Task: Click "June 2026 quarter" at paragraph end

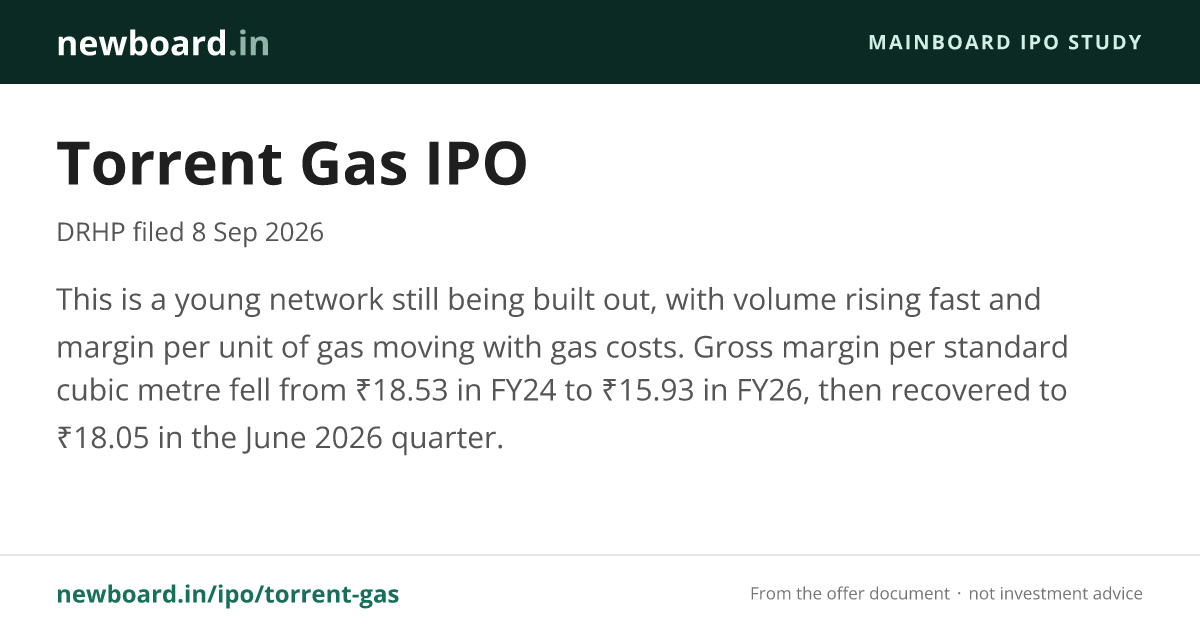Action: click(368, 438)
